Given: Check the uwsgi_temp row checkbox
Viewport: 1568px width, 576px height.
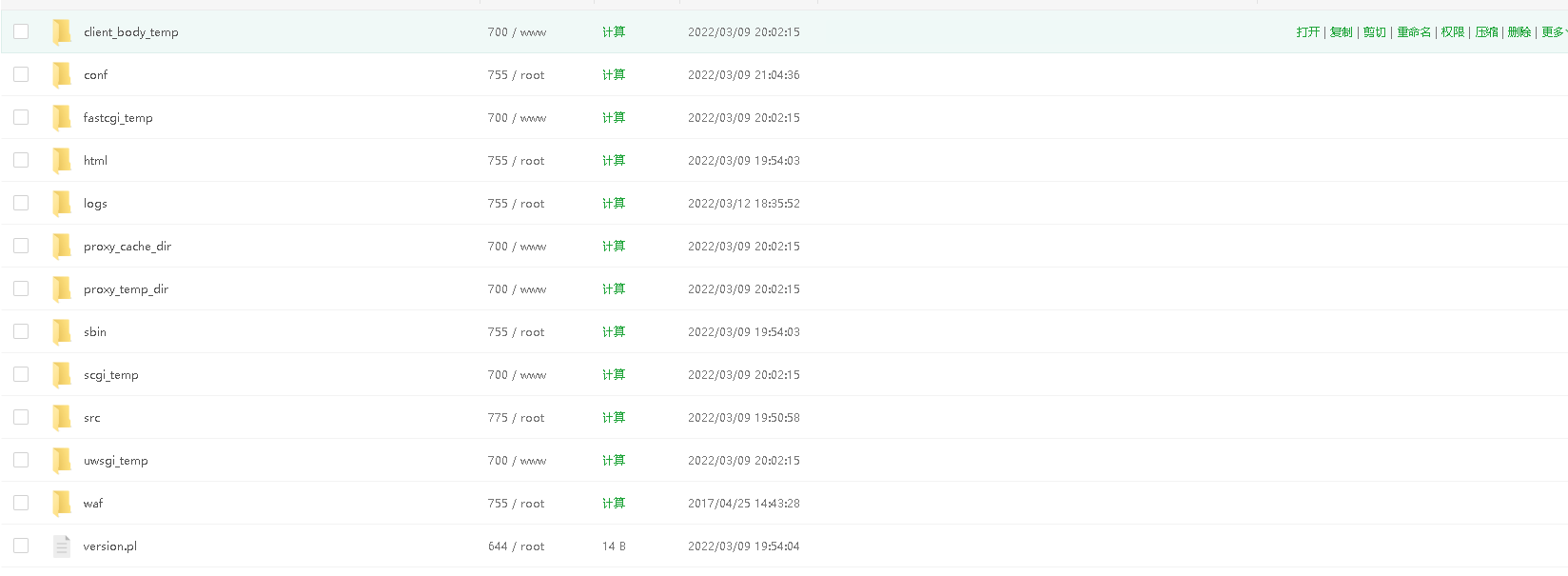Looking at the screenshot, I should coord(21,460).
